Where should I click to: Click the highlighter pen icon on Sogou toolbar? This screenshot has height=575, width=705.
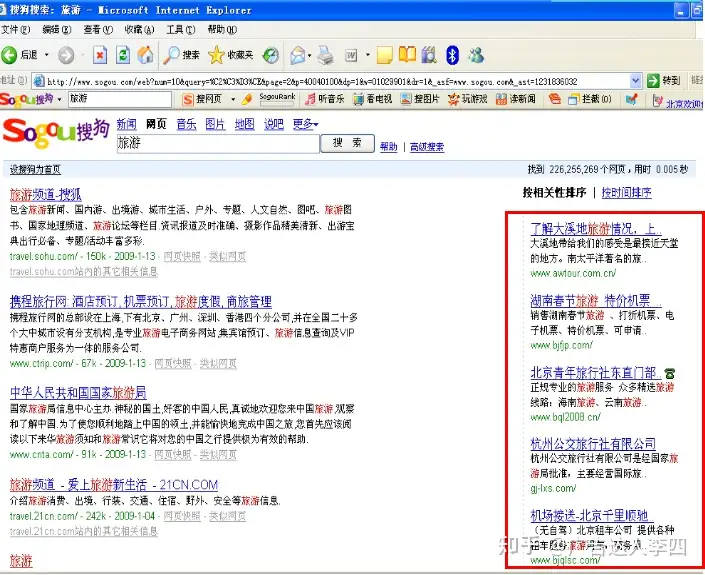pyautogui.click(x=246, y=99)
